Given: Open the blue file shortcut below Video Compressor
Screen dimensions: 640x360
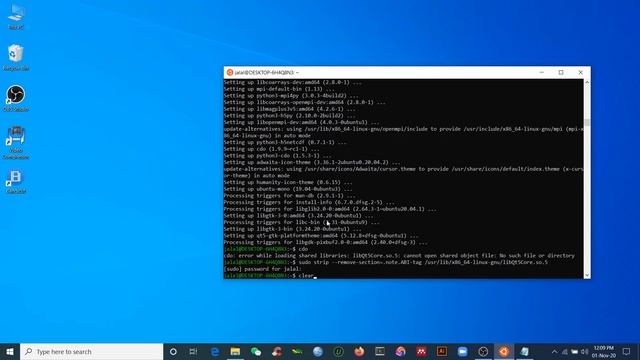Looking at the screenshot, I should tap(16, 182).
